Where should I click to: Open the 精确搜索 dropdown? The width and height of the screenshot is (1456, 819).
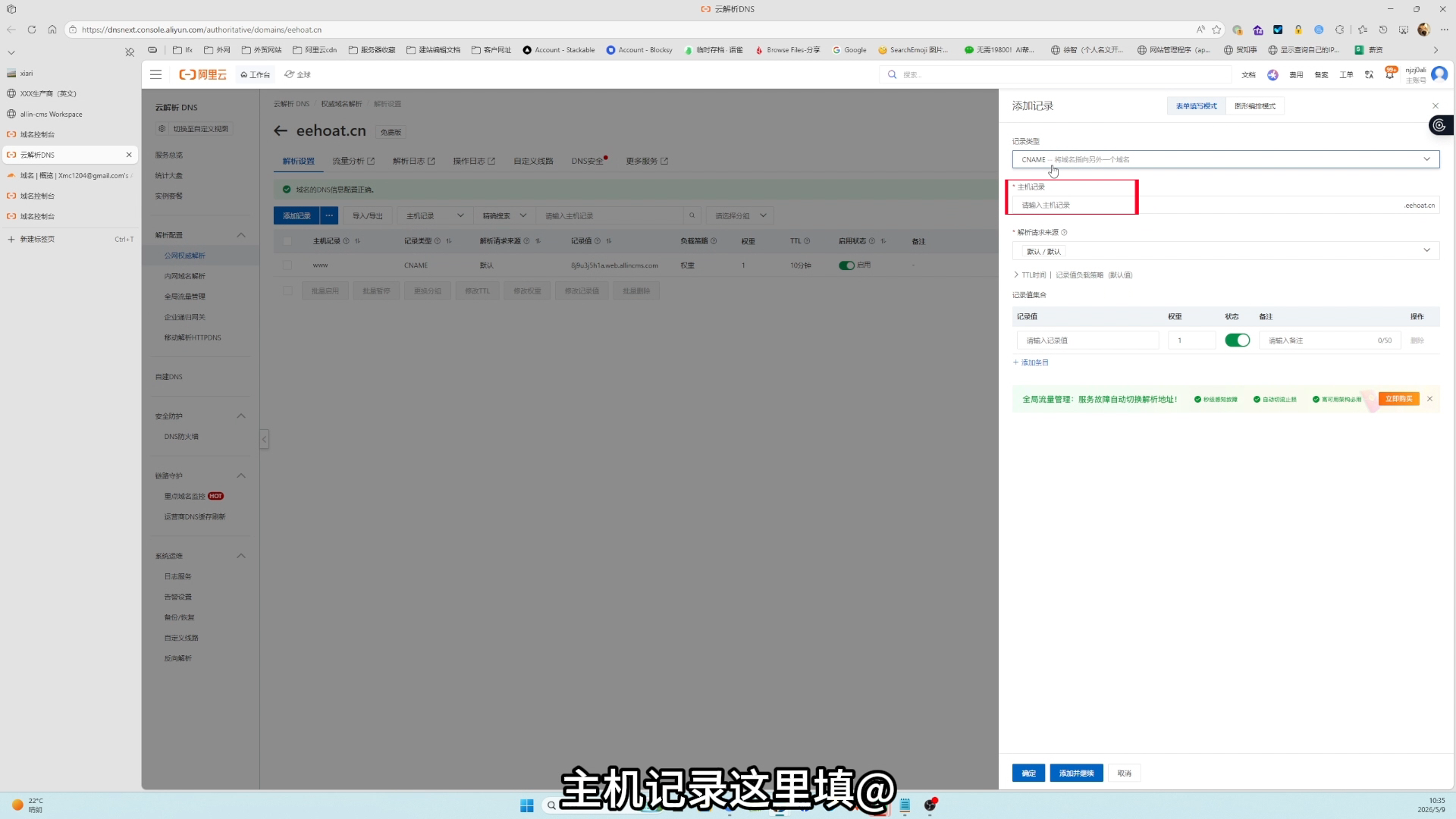[x=504, y=215]
